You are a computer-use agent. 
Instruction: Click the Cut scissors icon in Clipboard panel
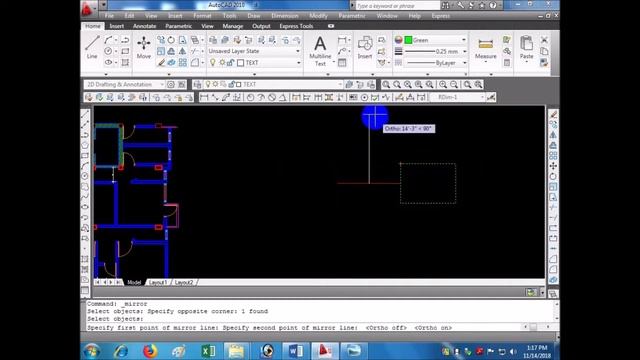pos(544,40)
